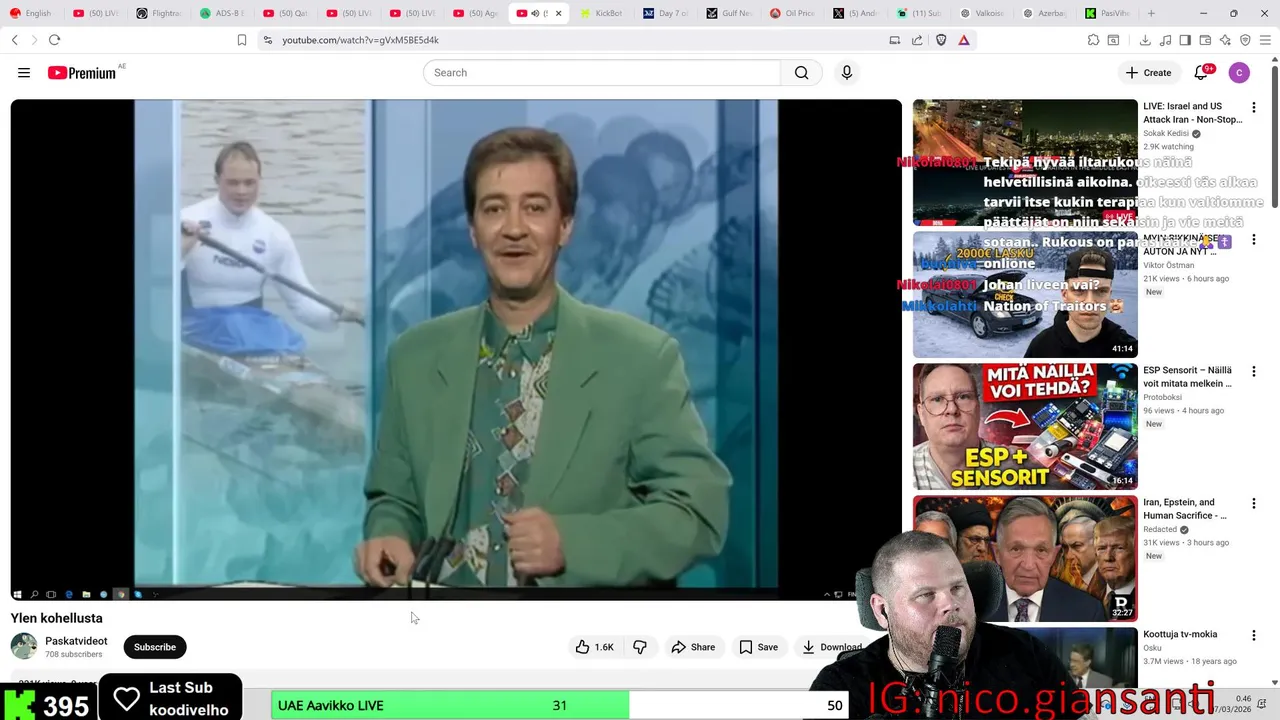Switch to the KickBot tab
This screenshot has height=720, width=1280.
coord(602,13)
